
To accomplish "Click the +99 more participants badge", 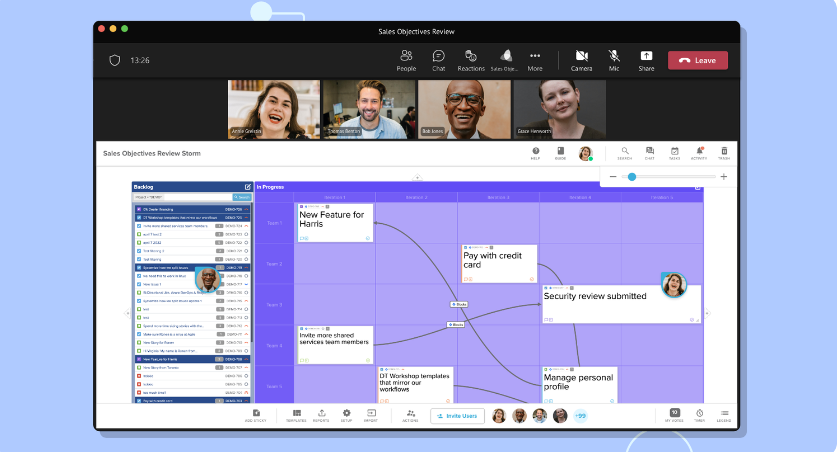I will point(580,416).
